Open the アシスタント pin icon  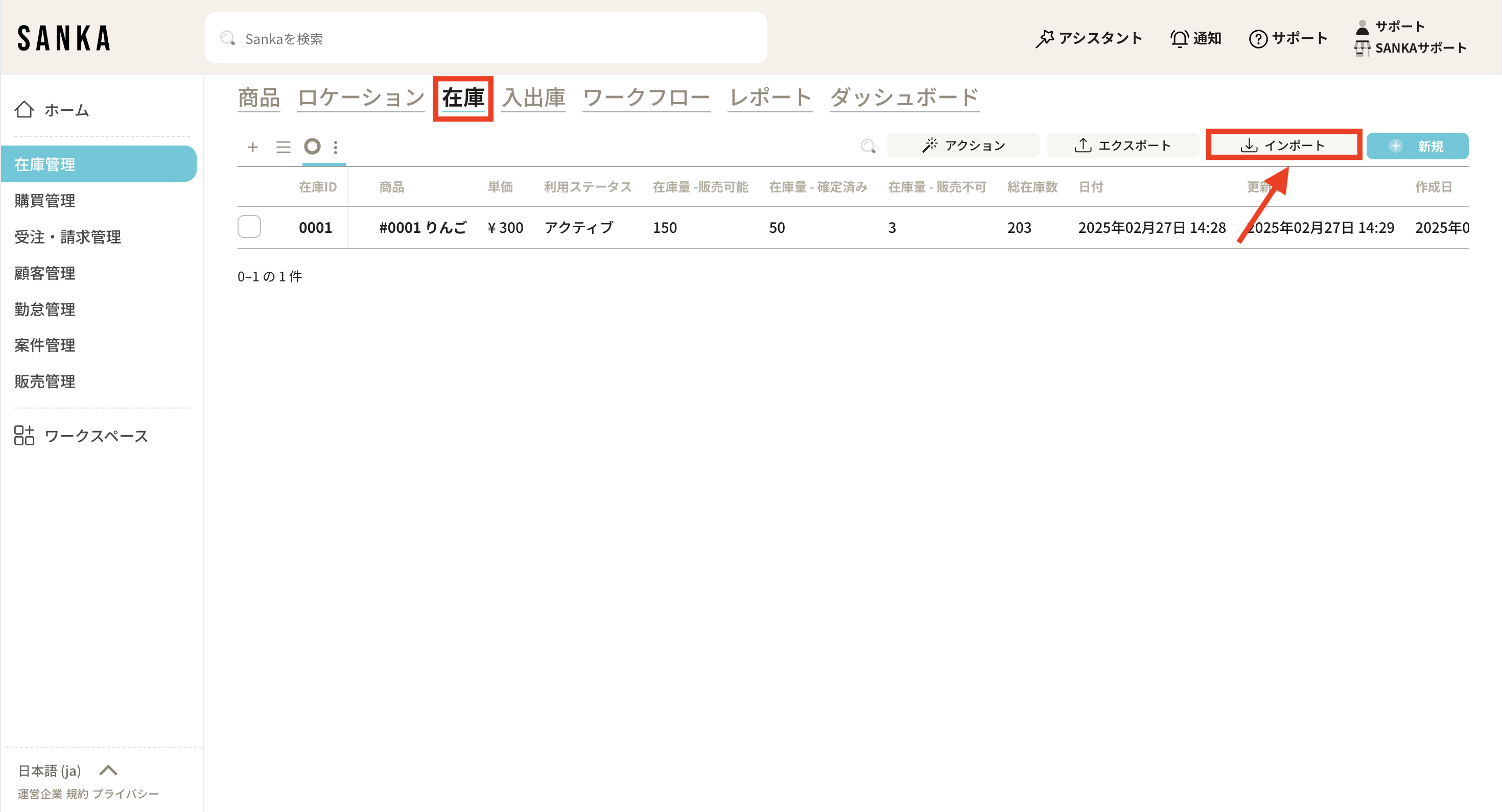point(1044,38)
